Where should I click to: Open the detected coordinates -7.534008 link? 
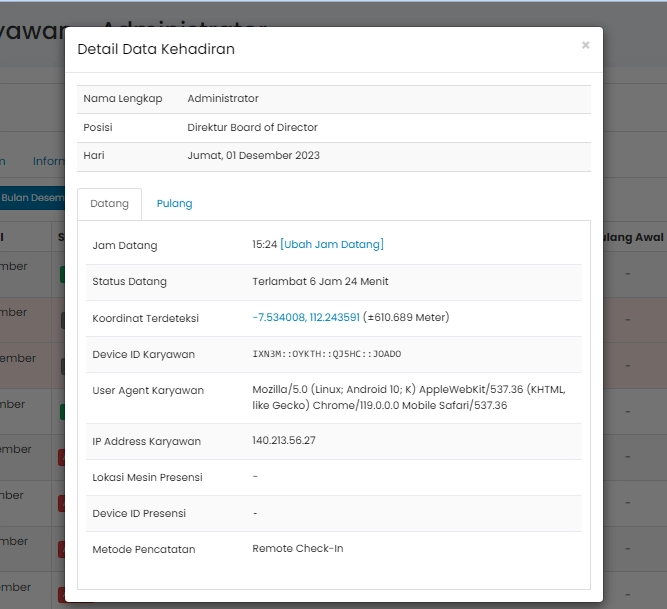306,317
